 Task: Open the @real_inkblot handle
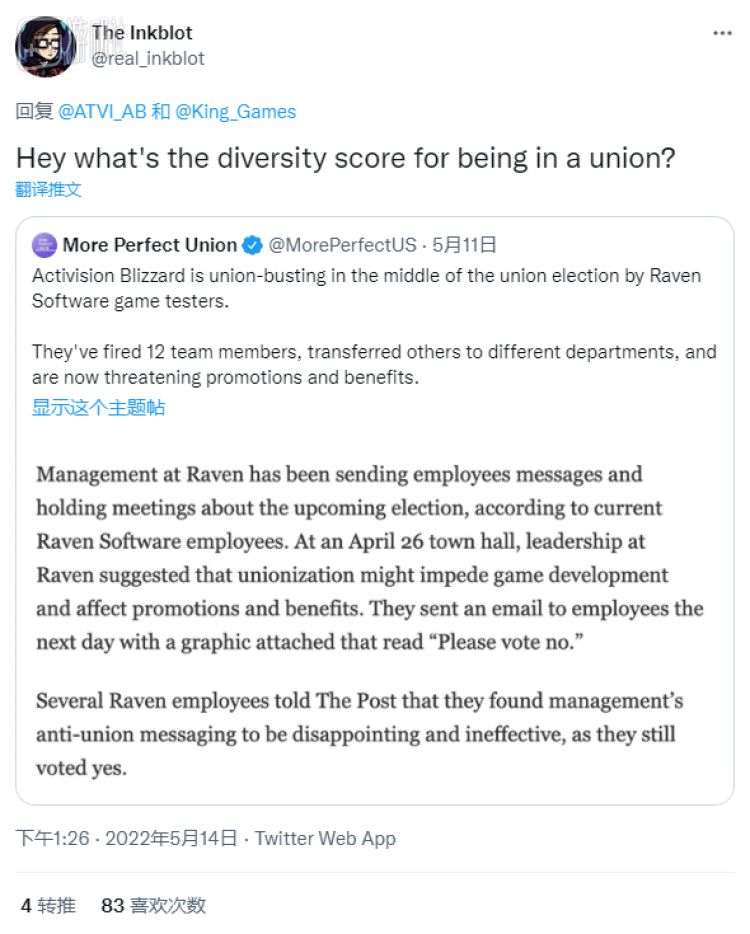click(x=148, y=58)
